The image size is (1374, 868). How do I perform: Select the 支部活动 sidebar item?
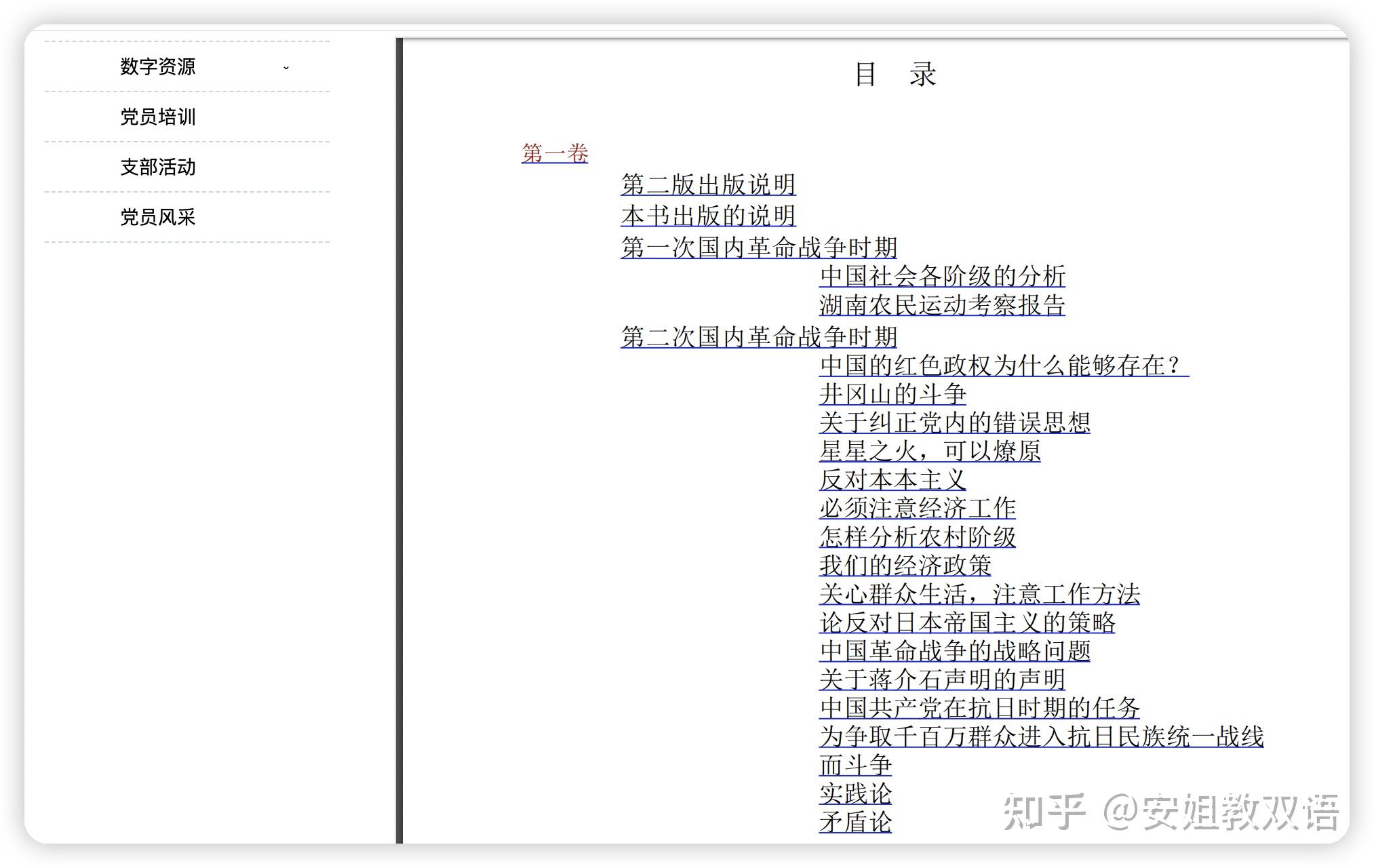157,167
